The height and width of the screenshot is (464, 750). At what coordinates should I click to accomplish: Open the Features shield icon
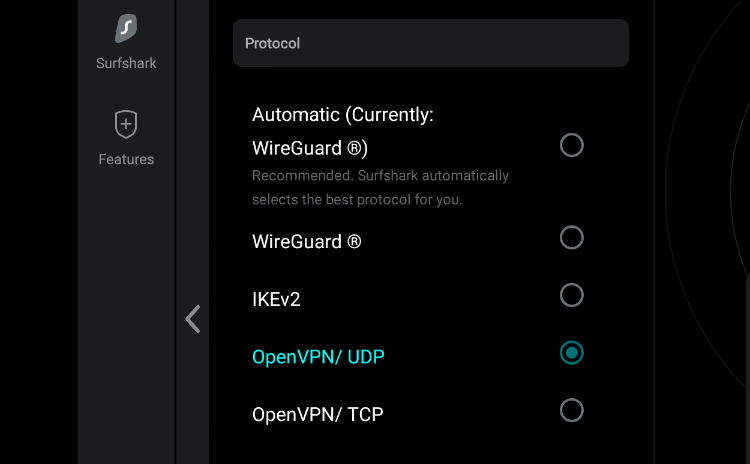126,125
